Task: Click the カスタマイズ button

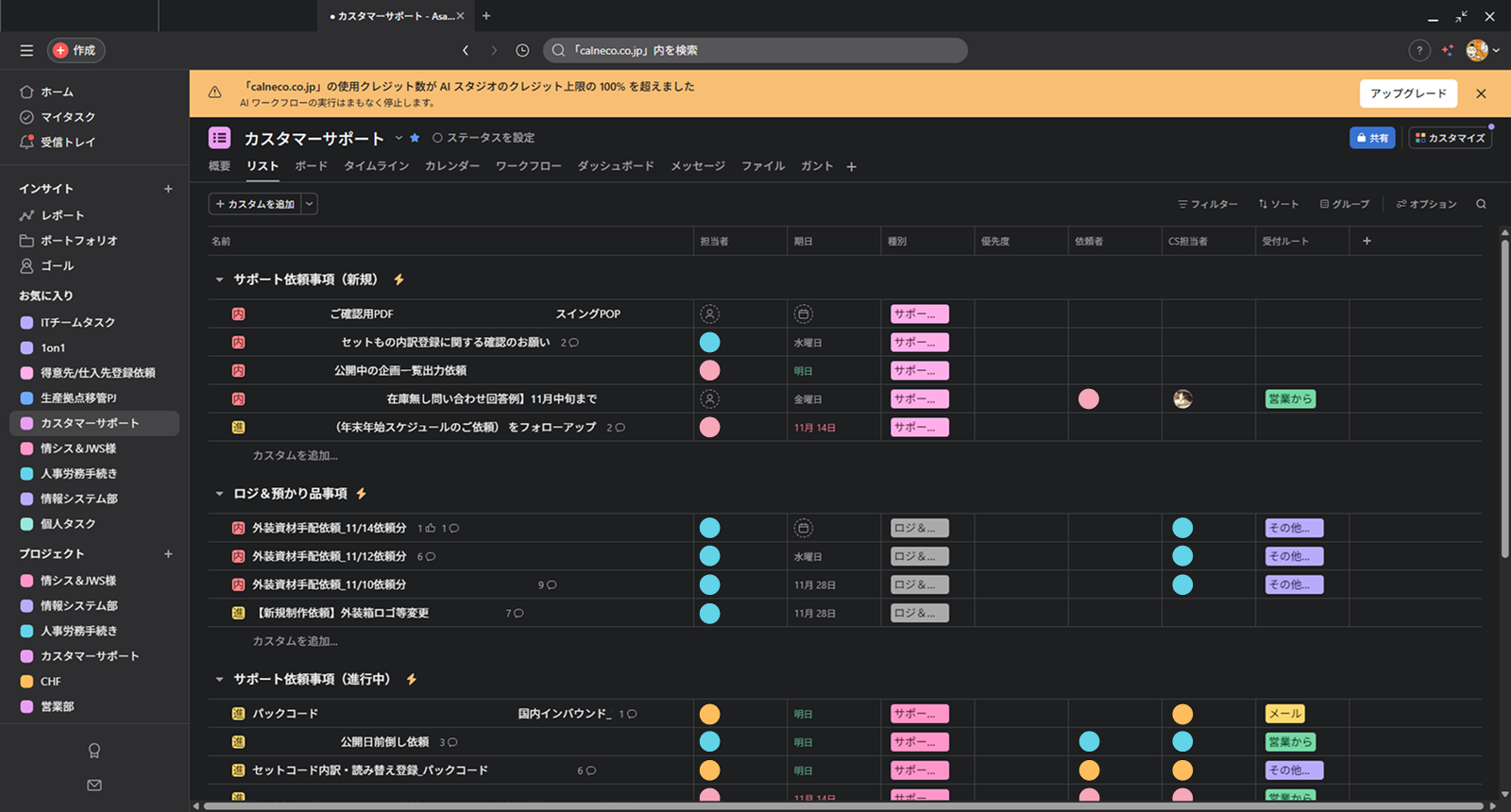Action: pos(1450,138)
